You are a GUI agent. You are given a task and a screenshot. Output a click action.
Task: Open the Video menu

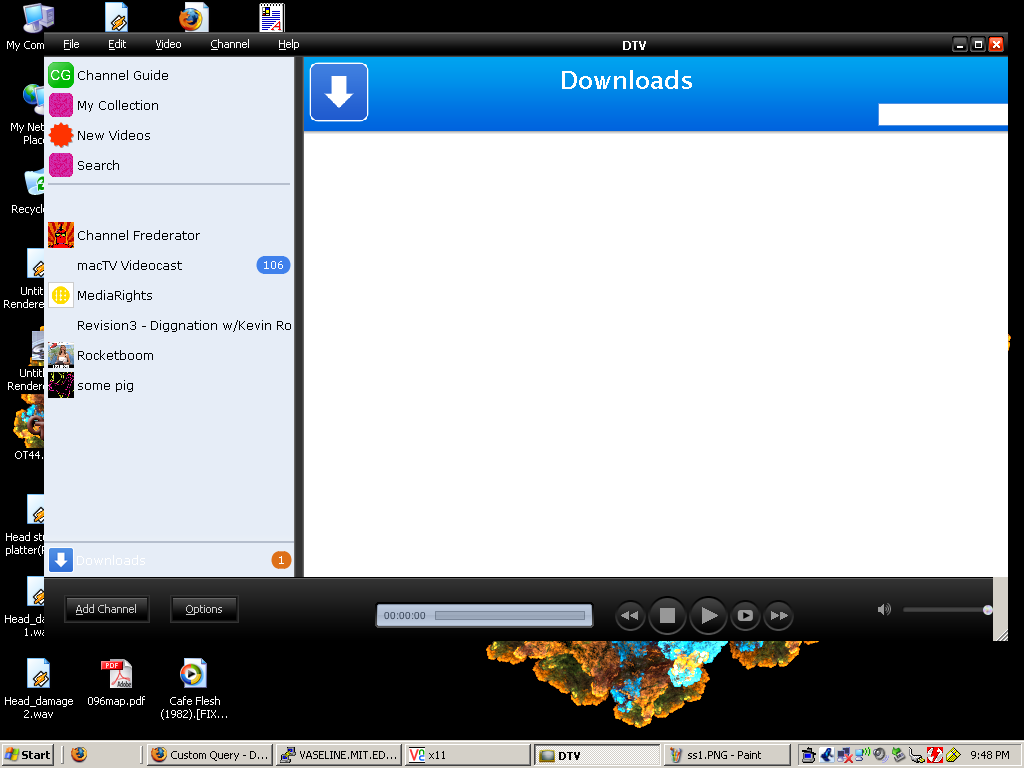[168, 44]
